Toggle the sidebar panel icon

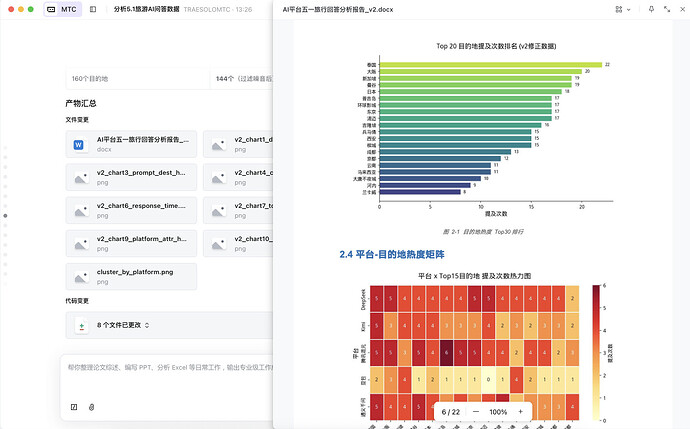[93, 9]
